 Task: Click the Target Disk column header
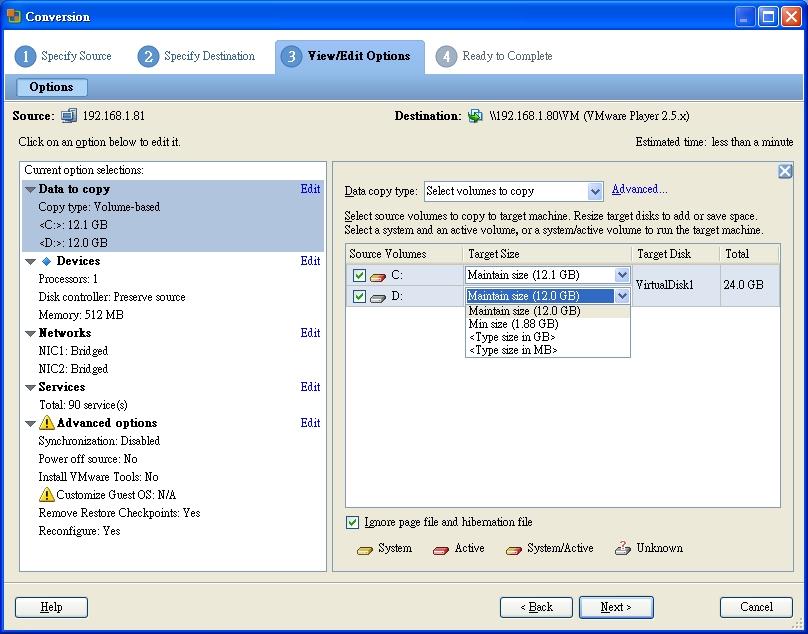(x=676, y=254)
